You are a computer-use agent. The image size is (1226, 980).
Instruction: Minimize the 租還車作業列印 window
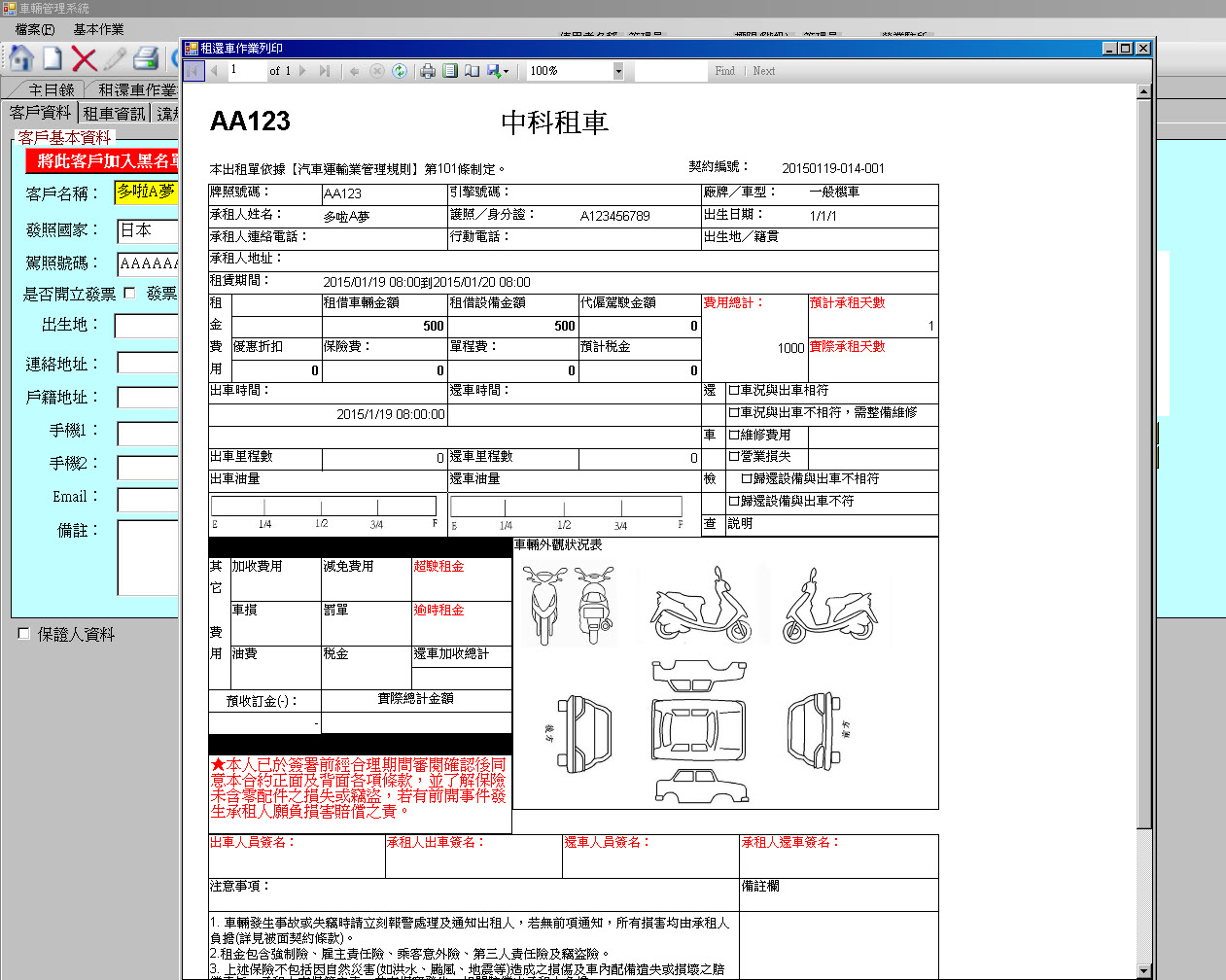[1110, 48]
